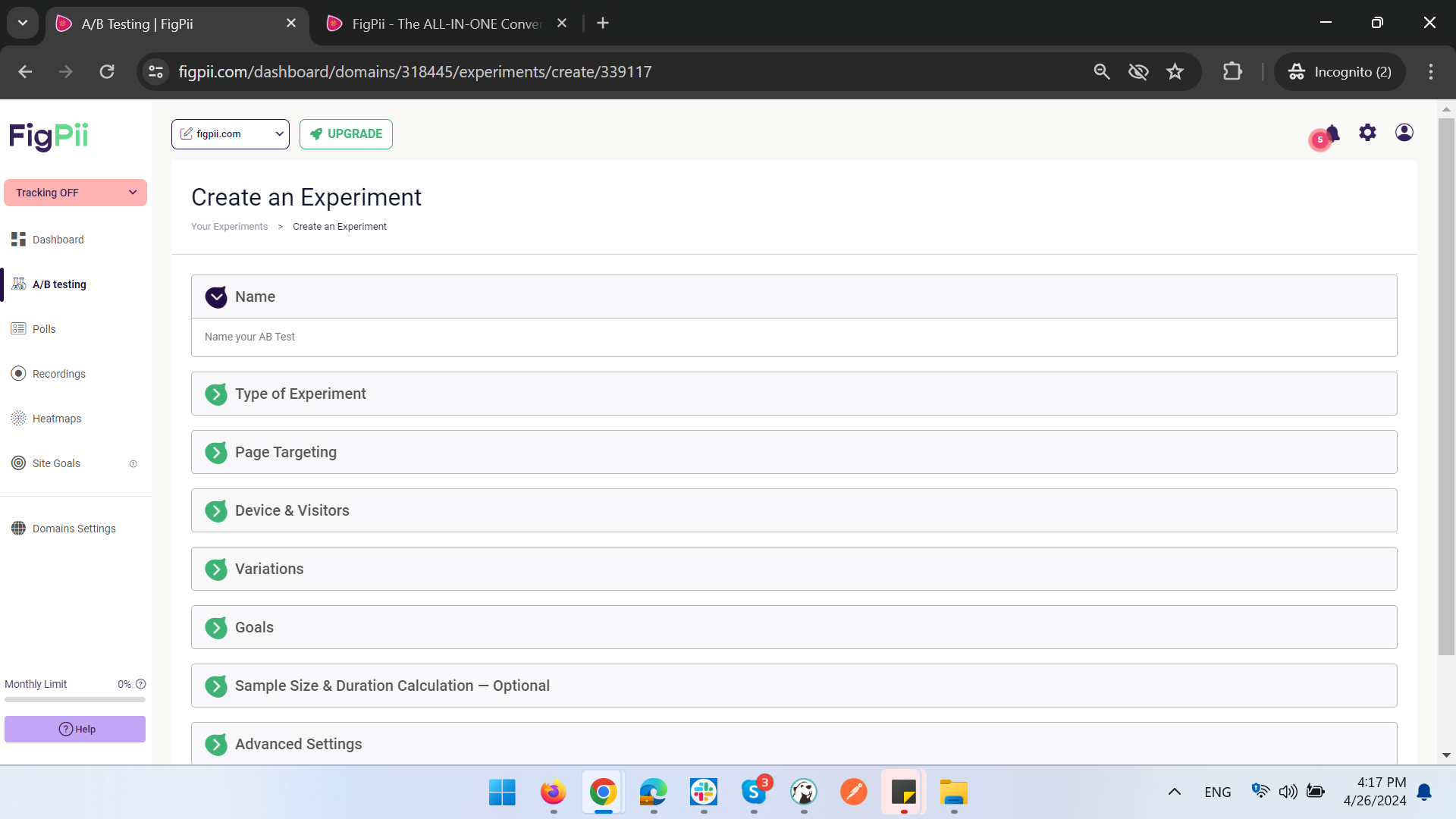The image size is (1456, 819).
Task: Switch to the FigPii ALL-IN-ONE browser tab
Action: pyautogui.click(x=446, y=24)
